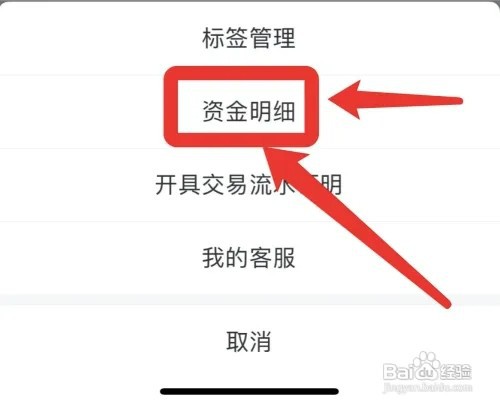Open the jingyan.baidu.com watermark link
The image size is (500, 405).
tap(428, 387)
